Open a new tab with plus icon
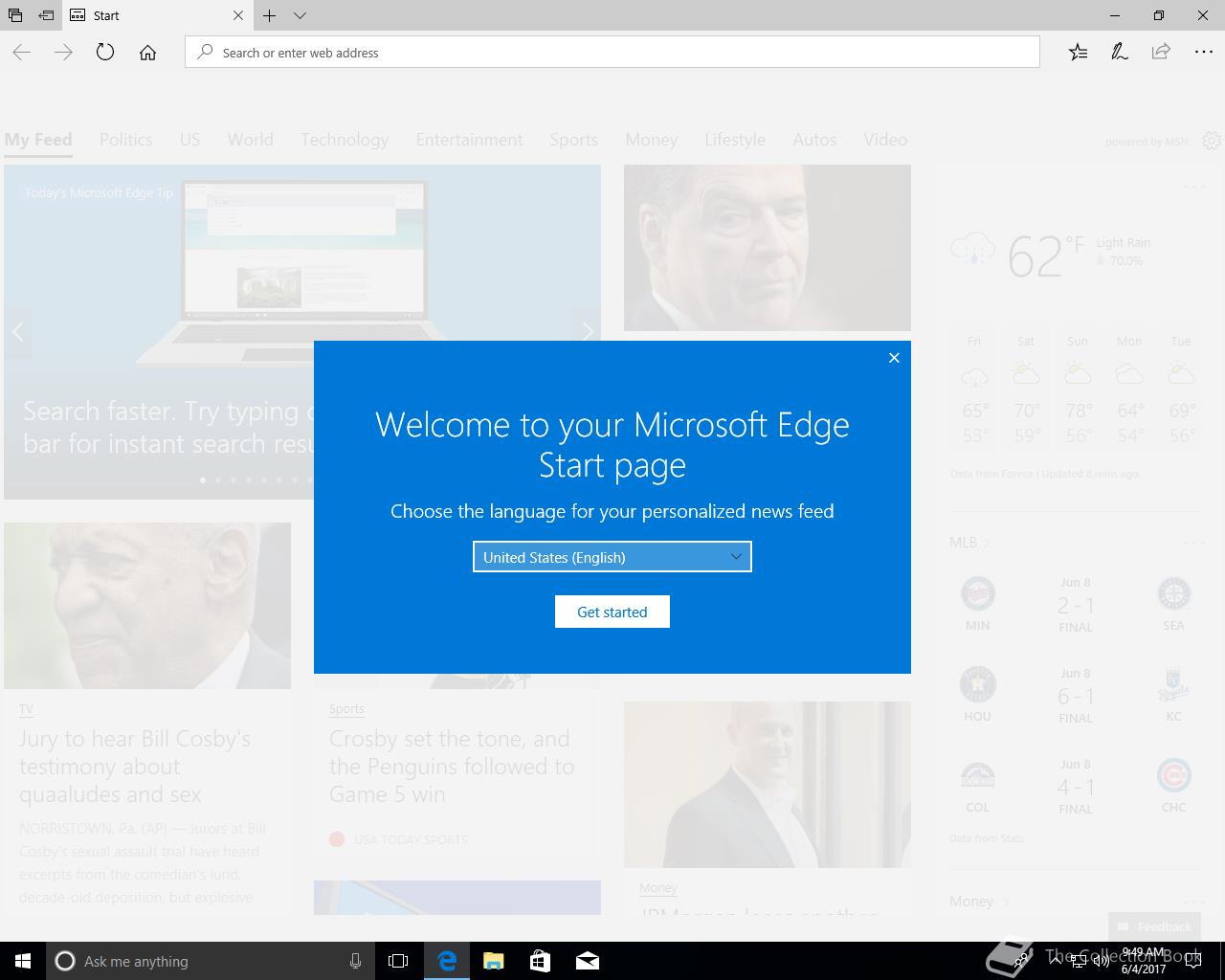 pyautogui.click(x=270, y=15)
